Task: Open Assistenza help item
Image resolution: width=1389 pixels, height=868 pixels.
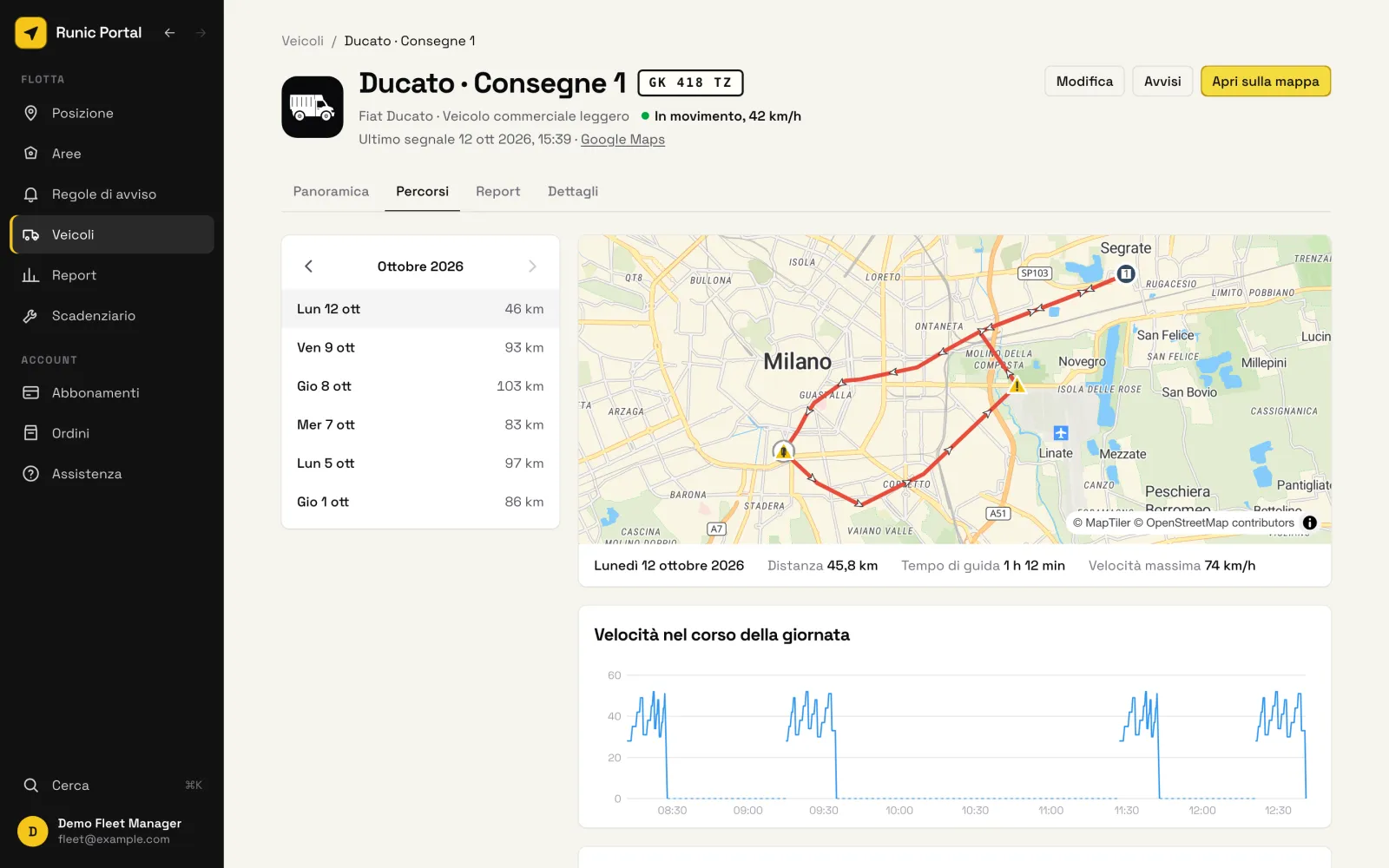Action: click(x=112, y=474)
